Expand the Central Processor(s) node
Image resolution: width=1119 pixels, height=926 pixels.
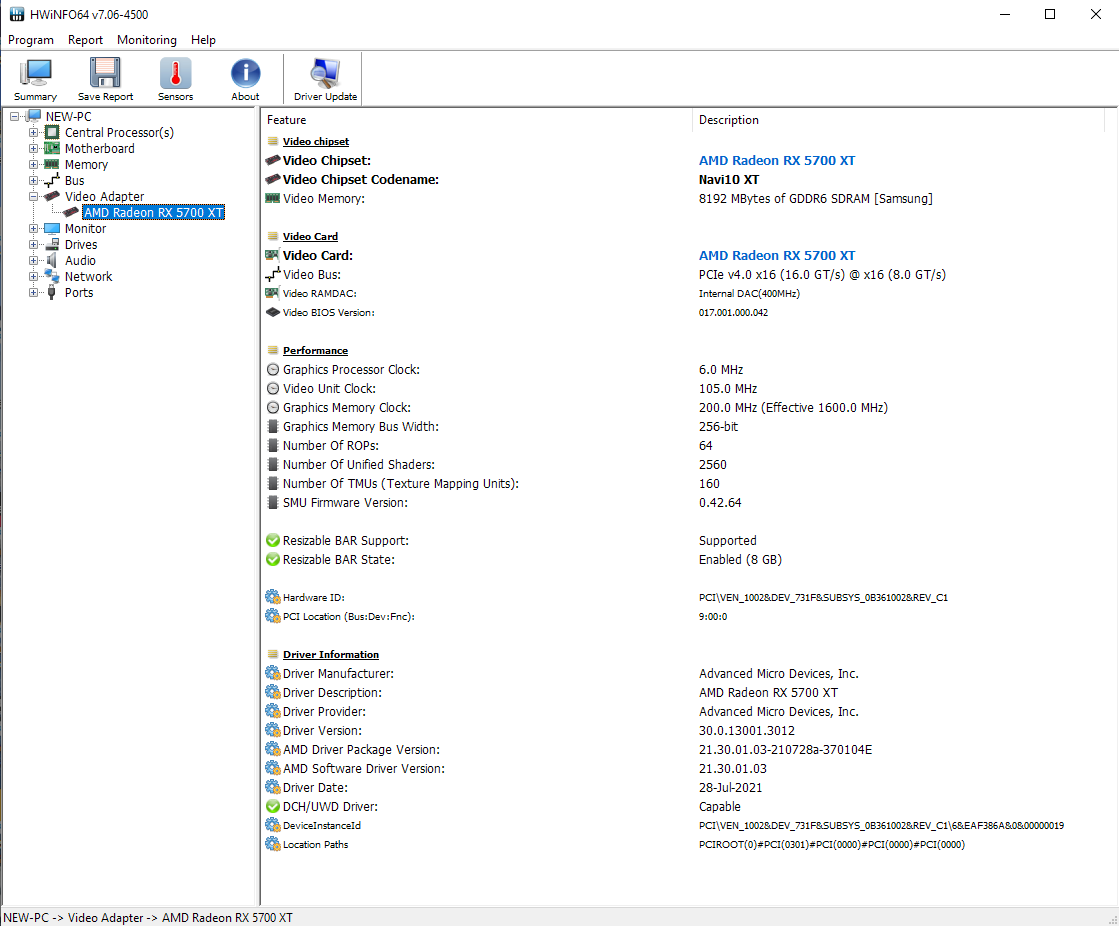[x=34, y=133]
